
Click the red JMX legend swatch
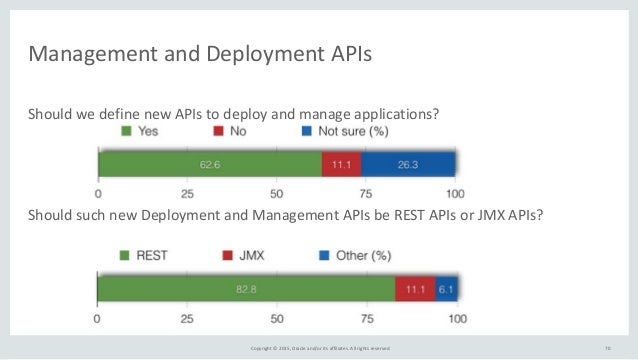(227, 255)
